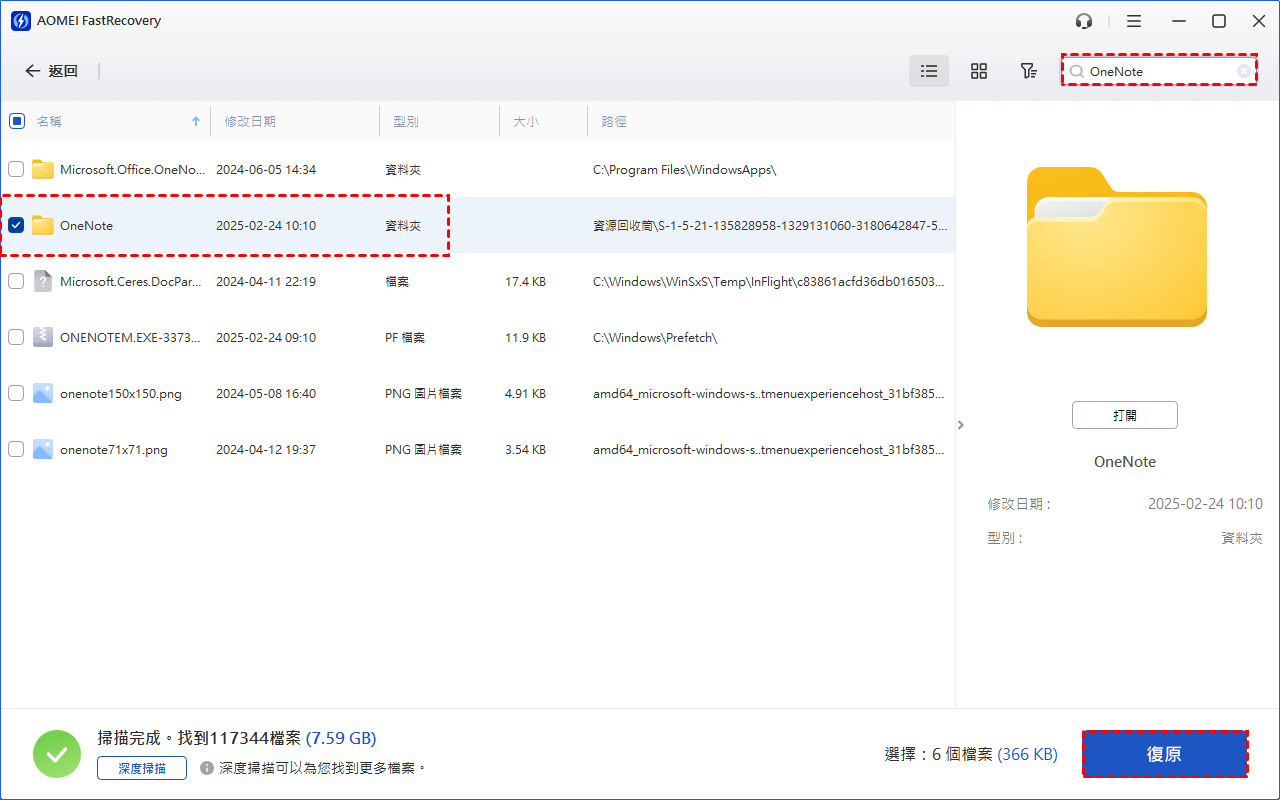1280x800 pixels.
Task: Sort by the 大小 column header
Action: click(526, 121)
